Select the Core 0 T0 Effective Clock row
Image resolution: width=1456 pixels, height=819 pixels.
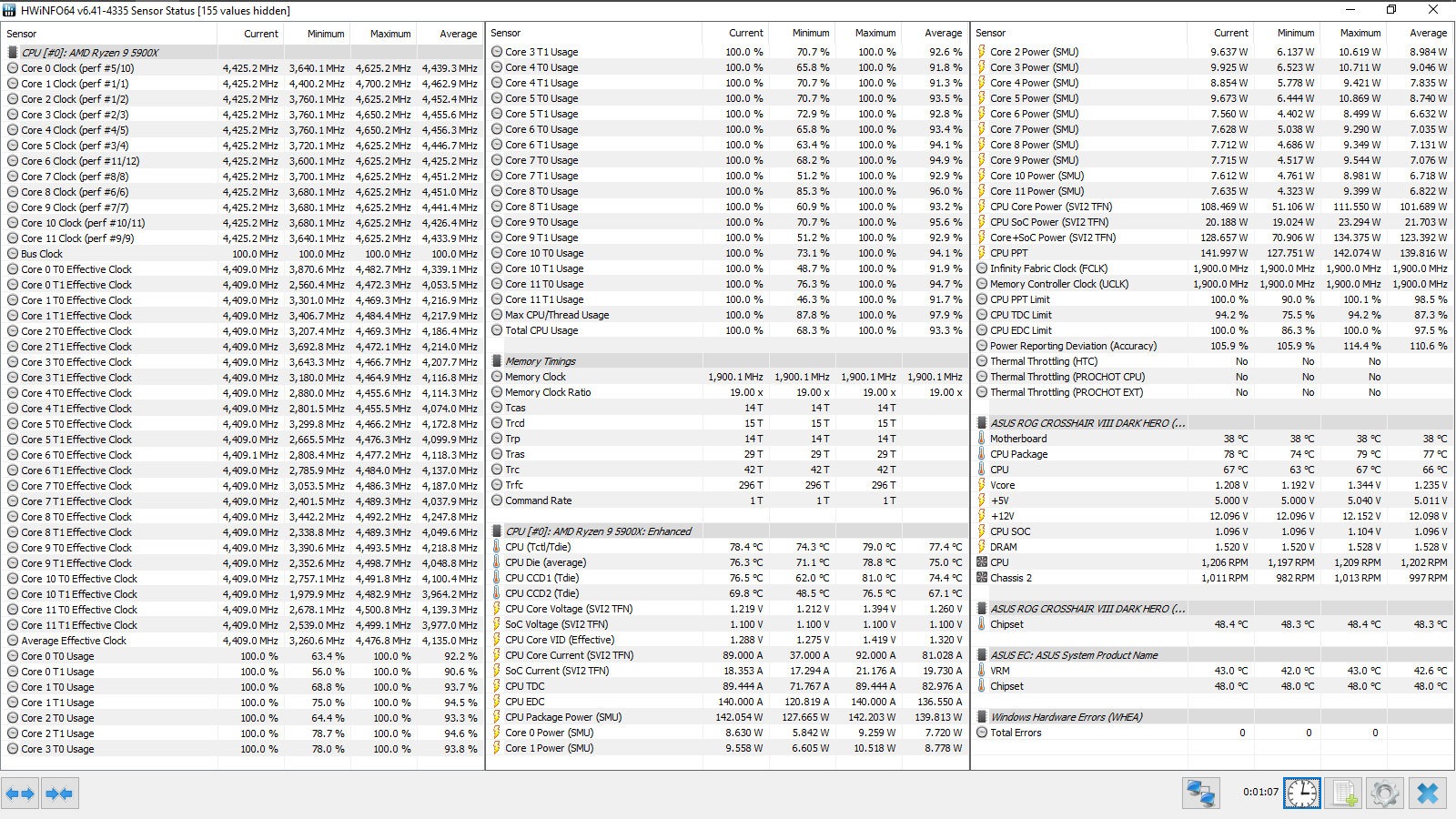(x=242, y=269)
